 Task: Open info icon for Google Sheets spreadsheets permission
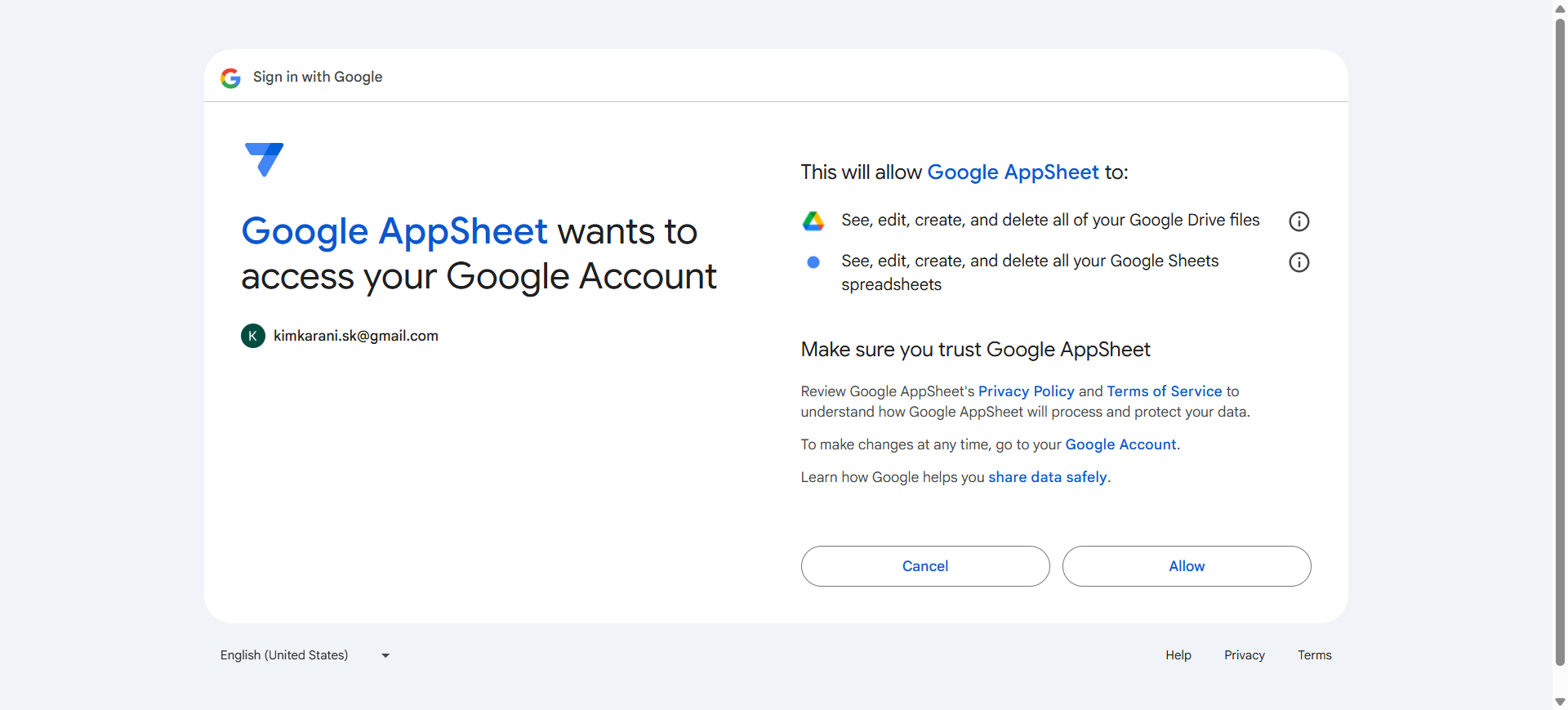[x=1298, y=262]
